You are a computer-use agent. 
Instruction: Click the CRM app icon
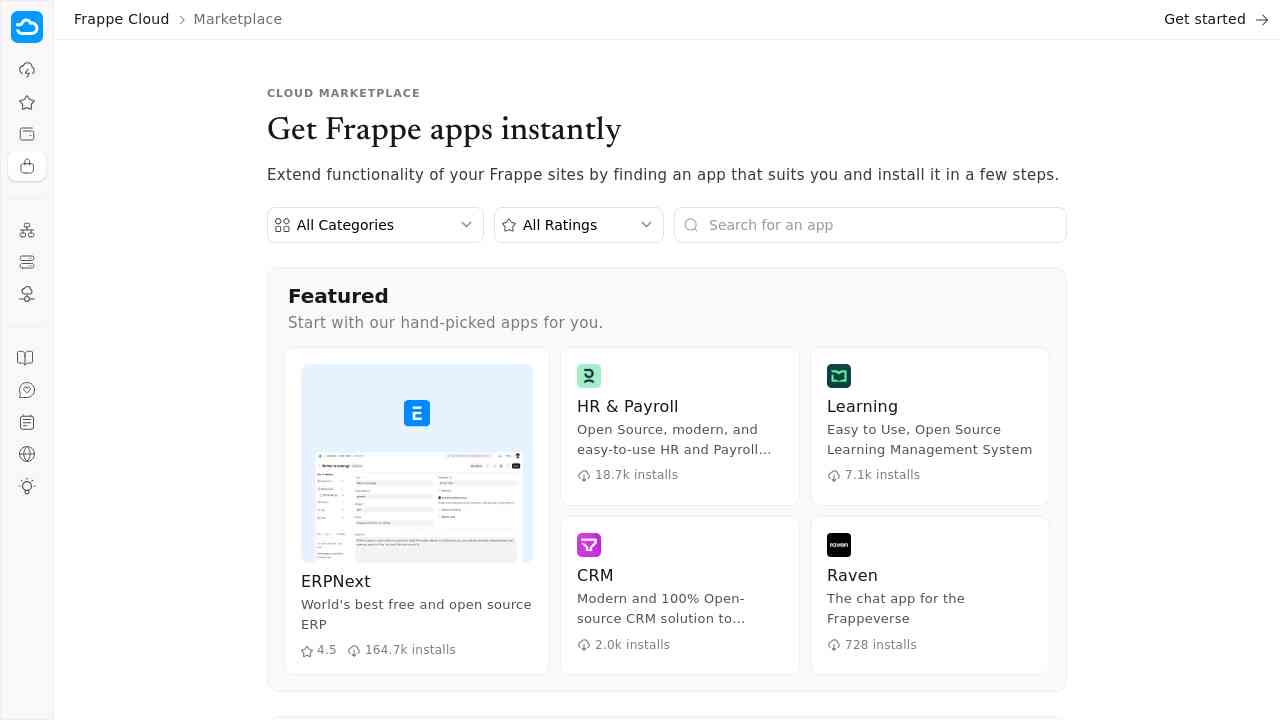pos(589,545)
